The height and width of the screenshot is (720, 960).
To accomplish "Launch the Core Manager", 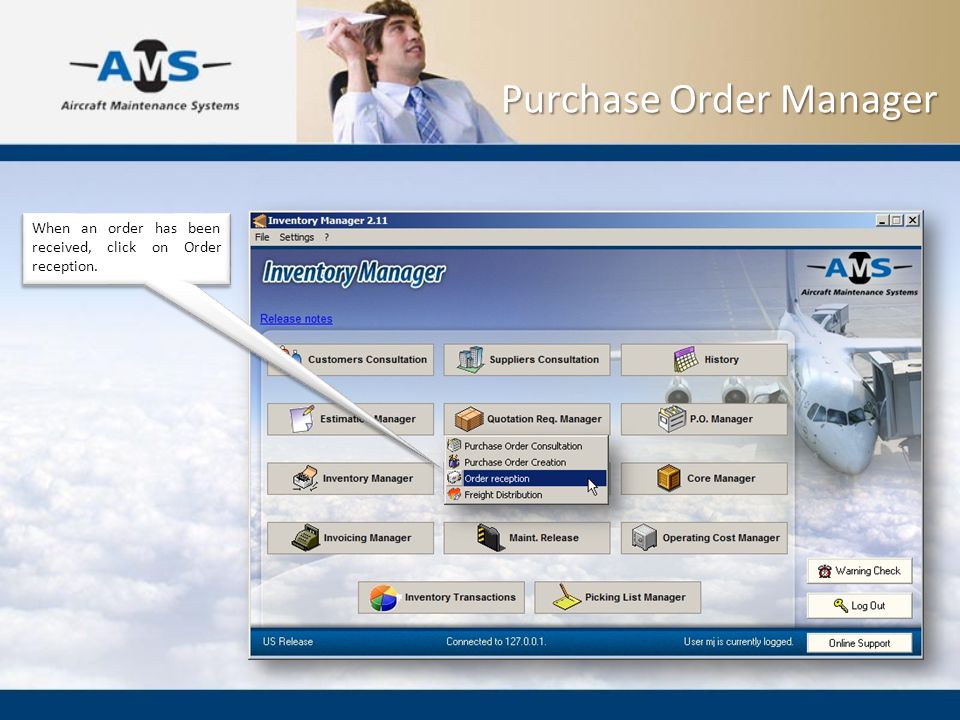I will 704,478.
